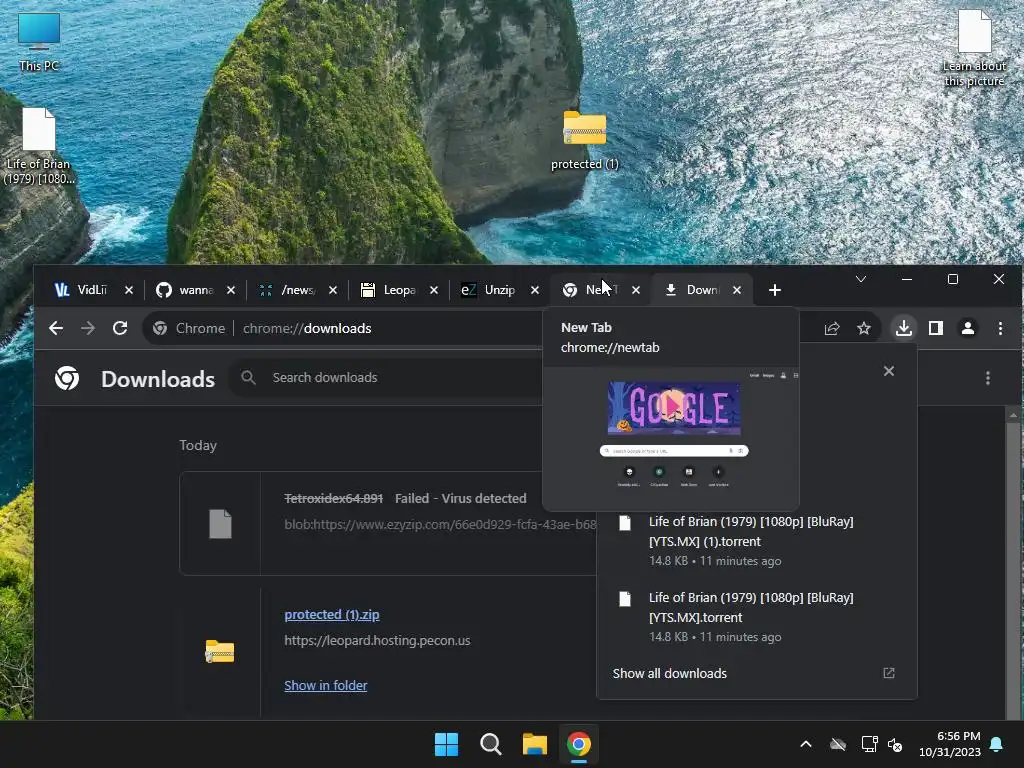Click the Chrome logo on Downloads page
This screenshot has height=768, width=1024.
(x=67, y=377)
